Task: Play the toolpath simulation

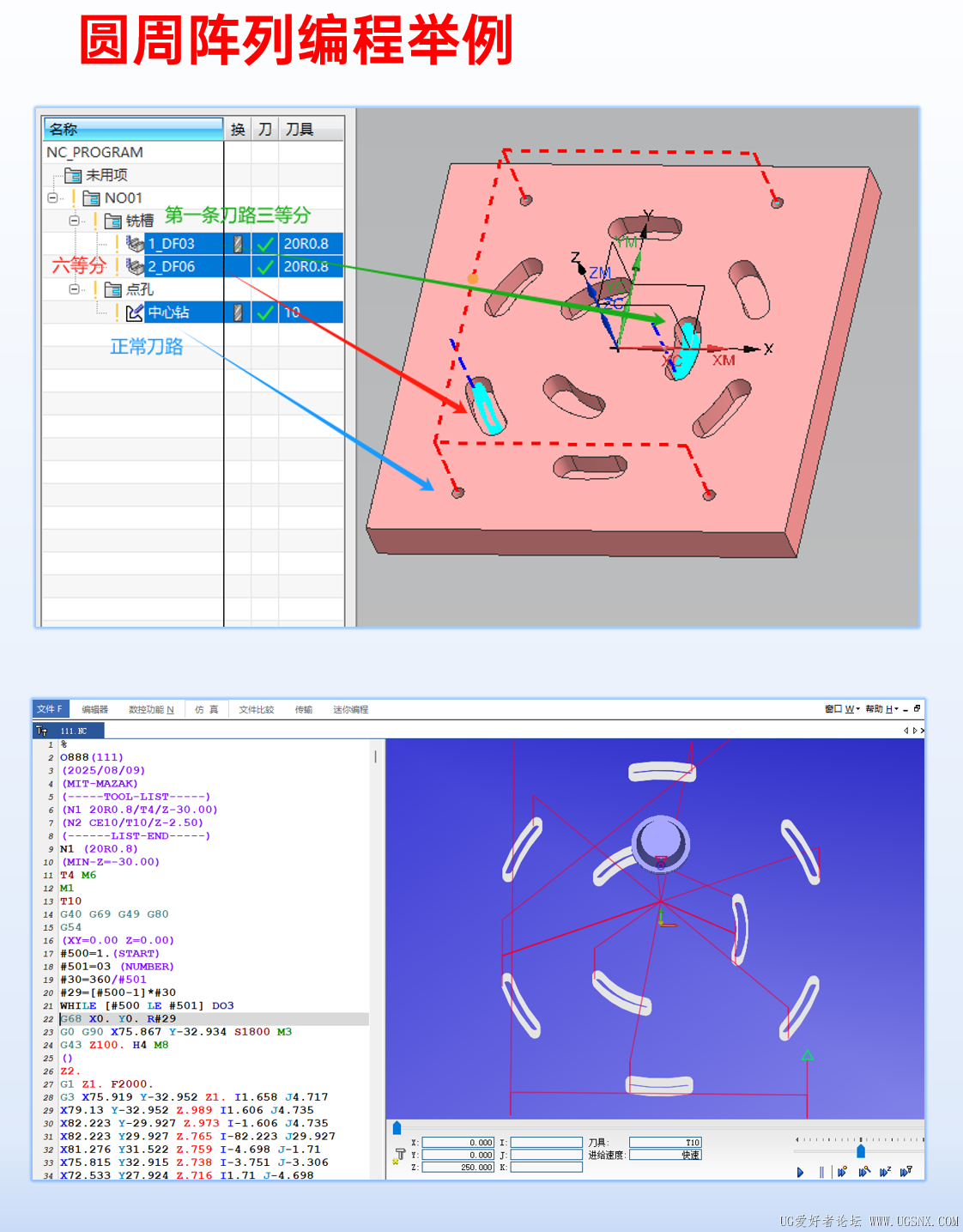Action: click(800, 1172)
